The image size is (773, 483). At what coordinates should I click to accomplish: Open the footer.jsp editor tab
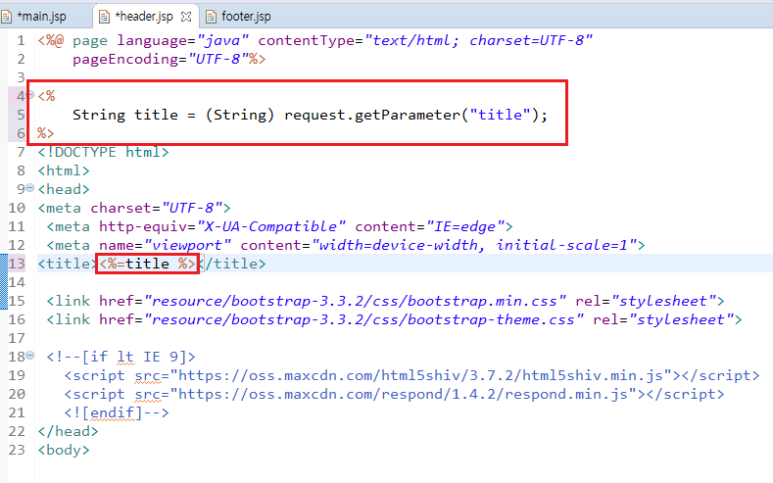pos(246,16)
